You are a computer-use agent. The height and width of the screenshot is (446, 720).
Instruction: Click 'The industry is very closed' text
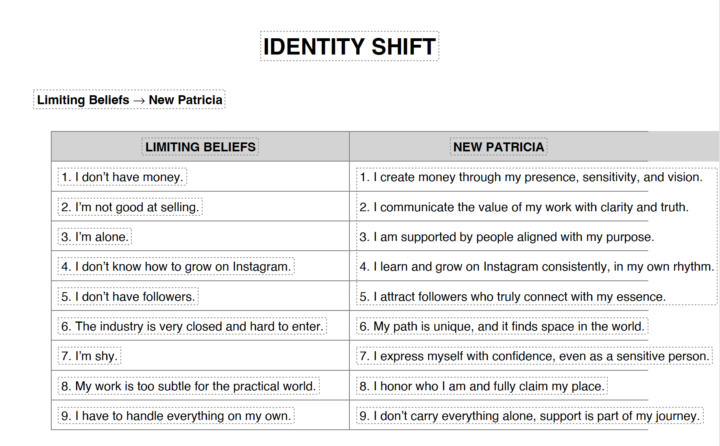tap(192, 326)
